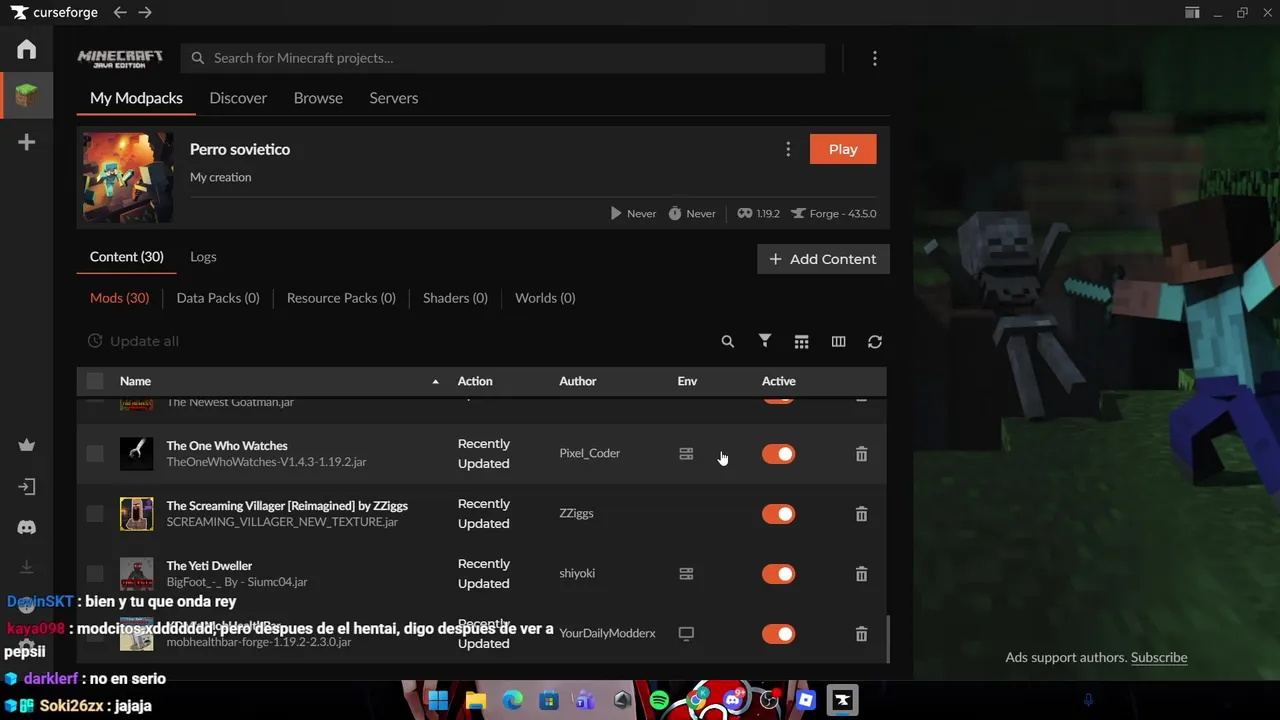Click environment icon for The Yeti Dweller
This screenshot has width=1280, height=720.
click(686, 574)
